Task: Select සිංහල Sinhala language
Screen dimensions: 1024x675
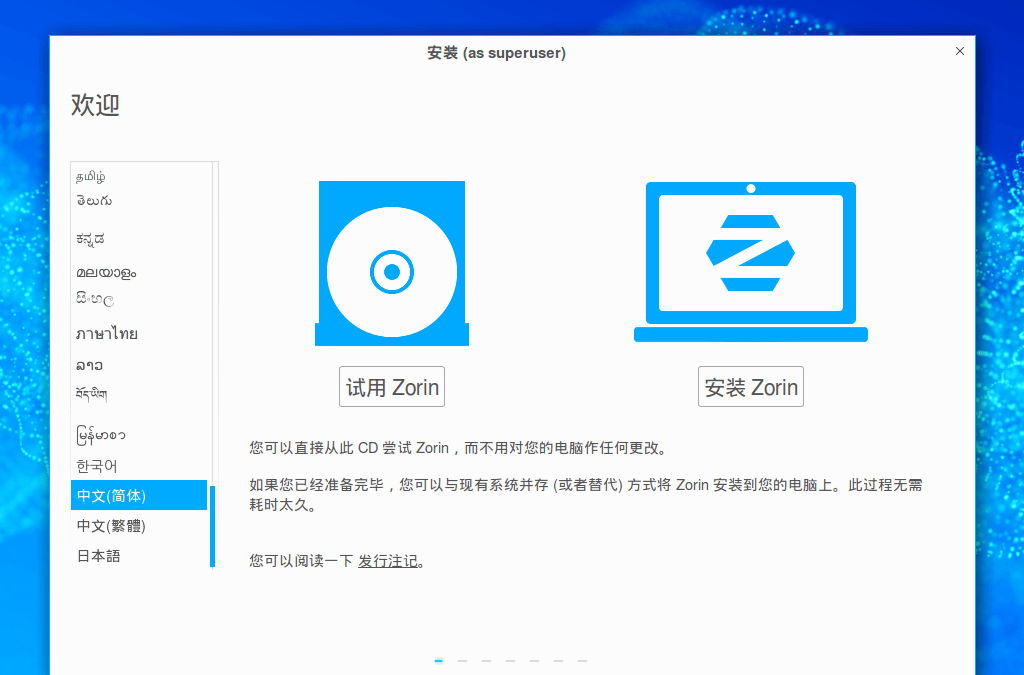Action: pos(138,300)
